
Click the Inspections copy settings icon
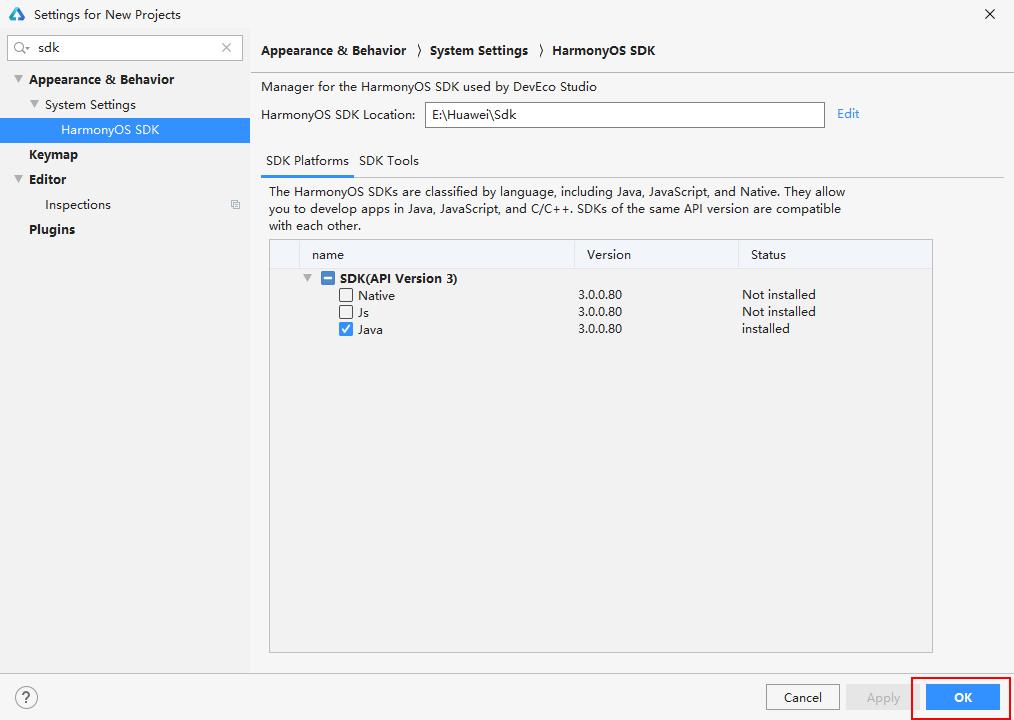pyautogui.click(x=235, y=205)
